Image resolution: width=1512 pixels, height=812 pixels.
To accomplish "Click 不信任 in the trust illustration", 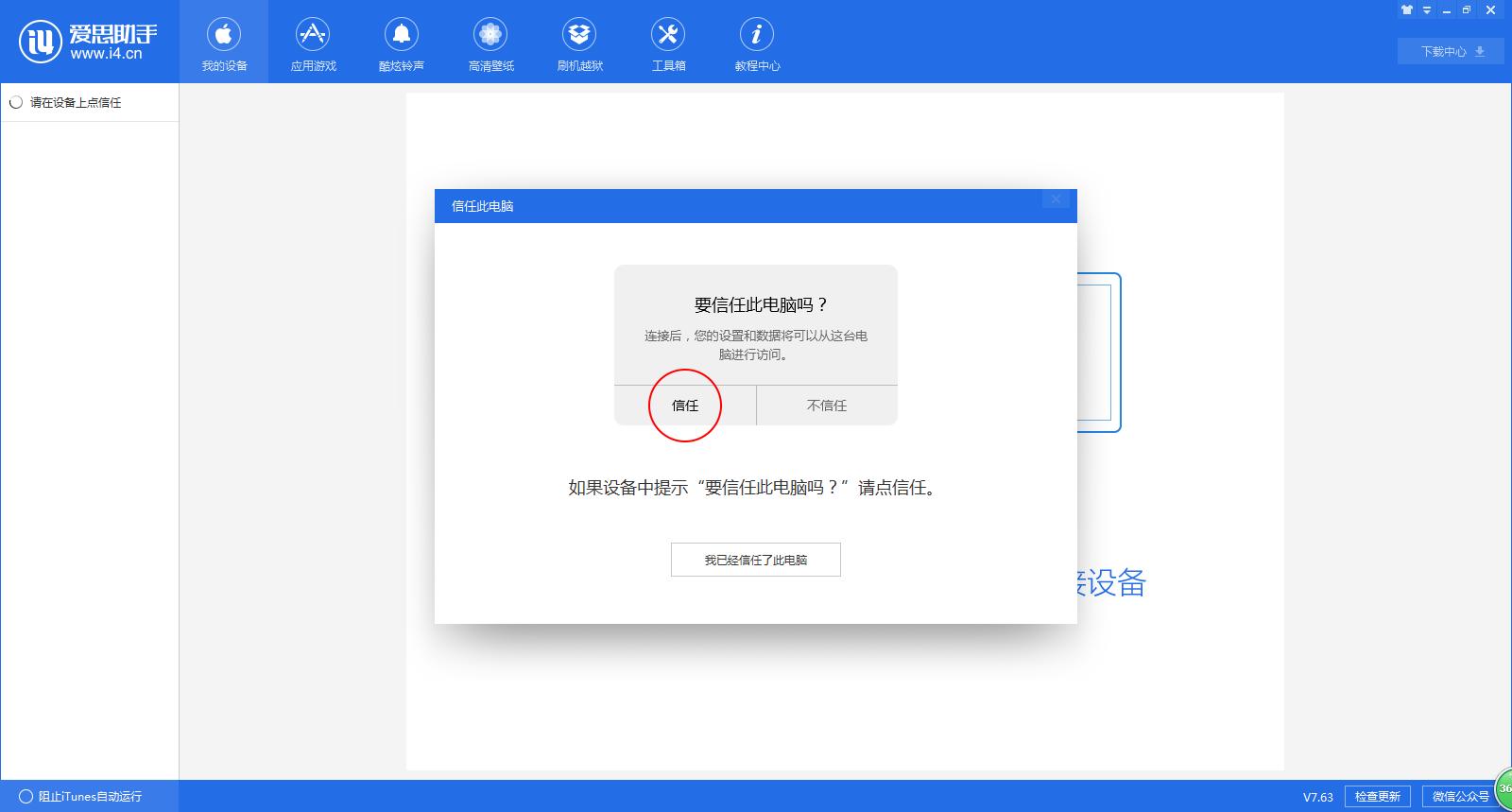I will pos(827,406).
